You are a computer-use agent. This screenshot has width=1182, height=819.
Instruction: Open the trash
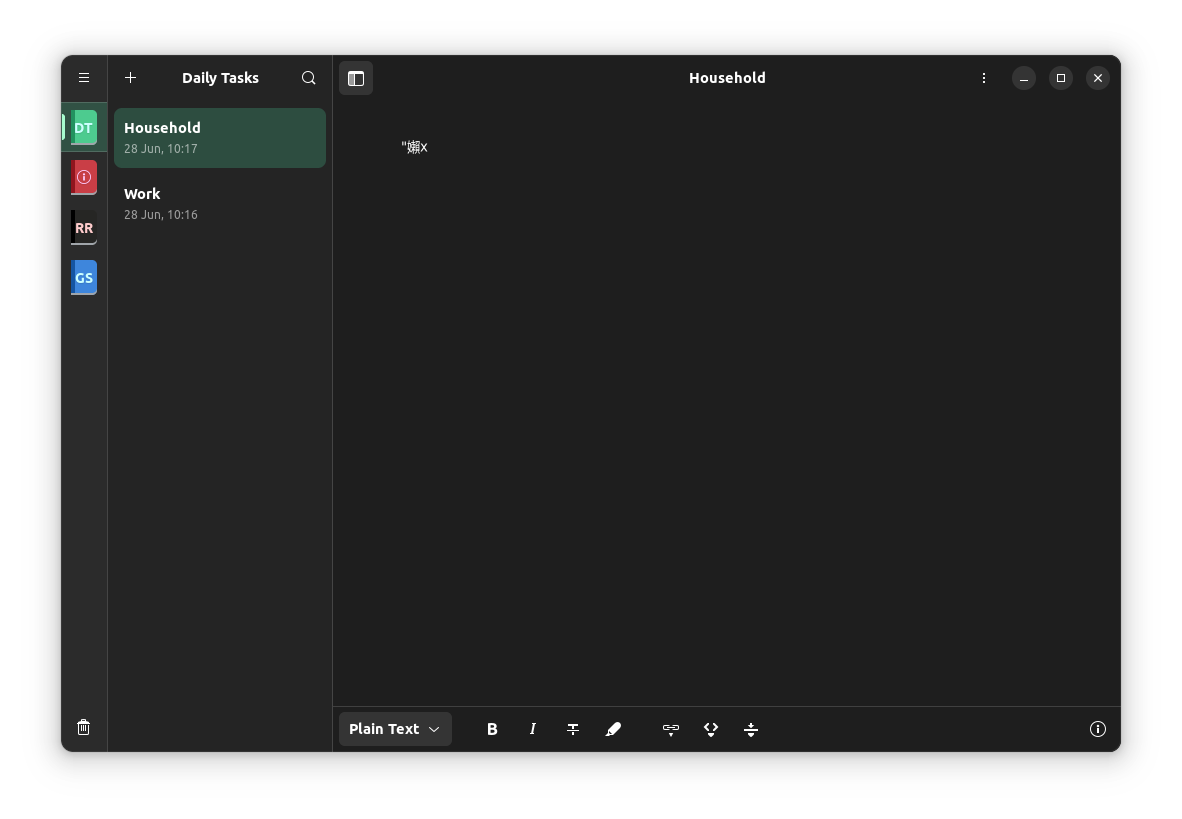(x=84, y=727)
